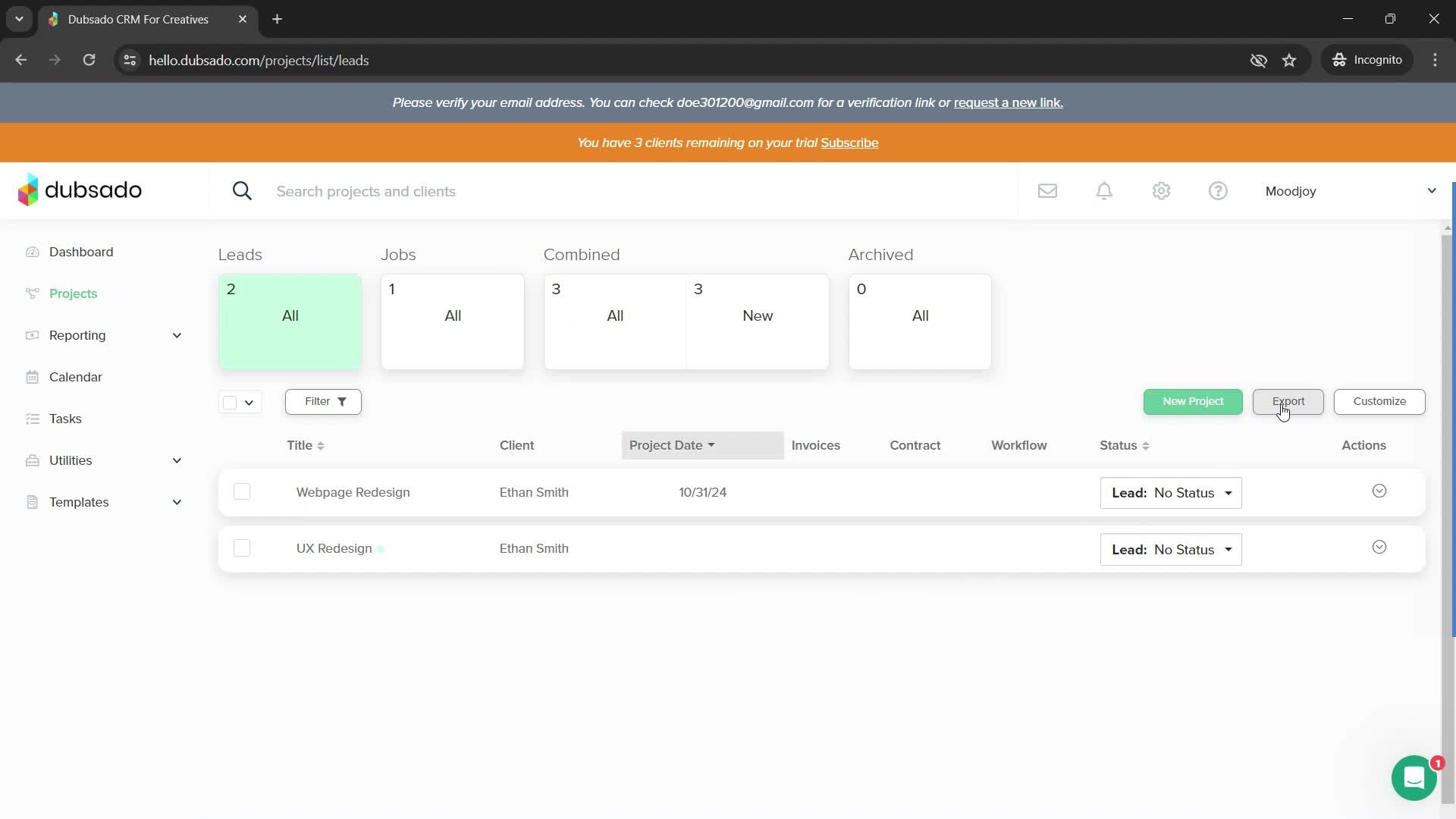The height and width of the screenshot is (819, 1456).
Task: Go to Projects in sidebar
Action: click(73, 293)
